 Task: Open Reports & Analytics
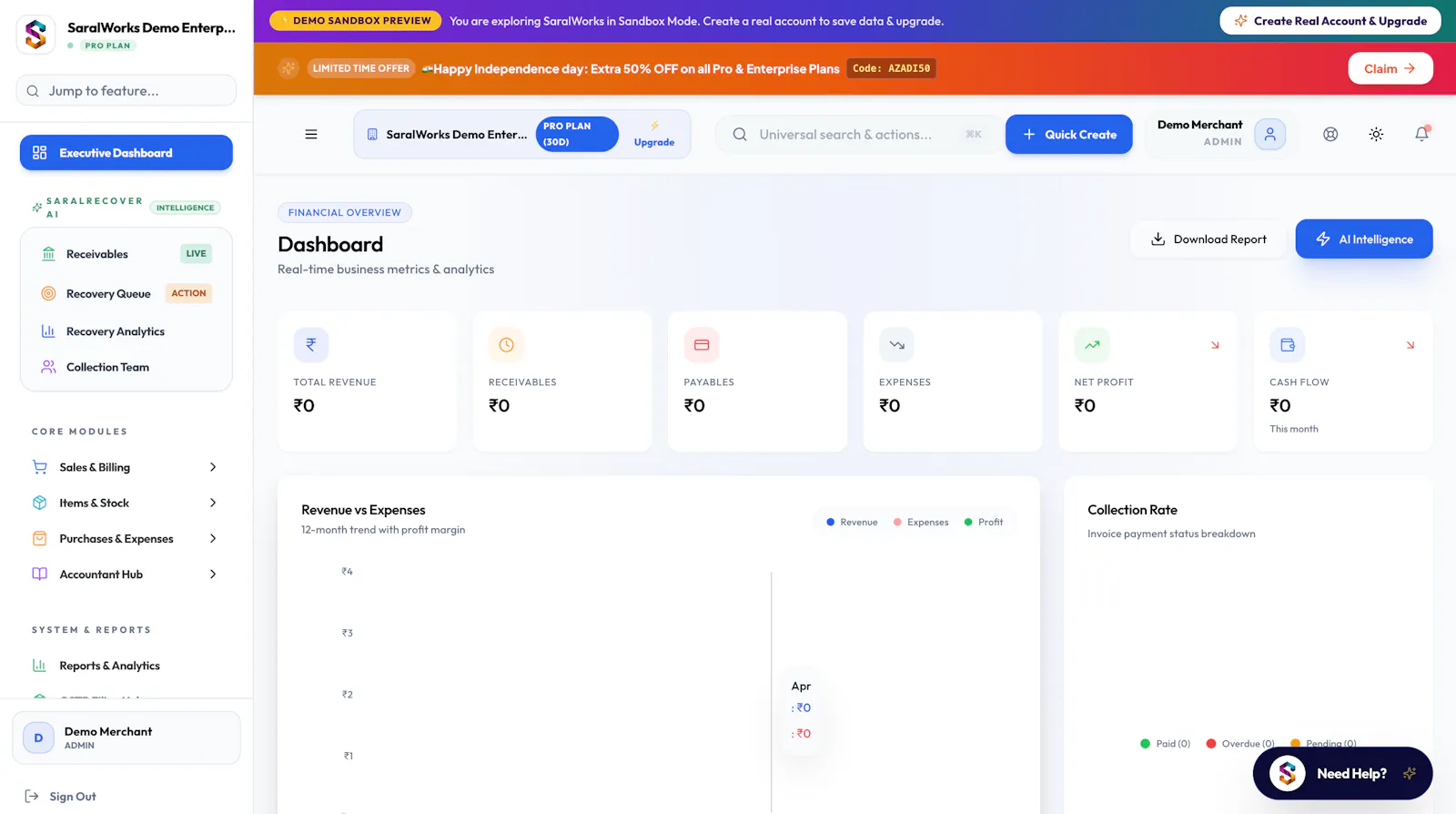tap(126, 666)
